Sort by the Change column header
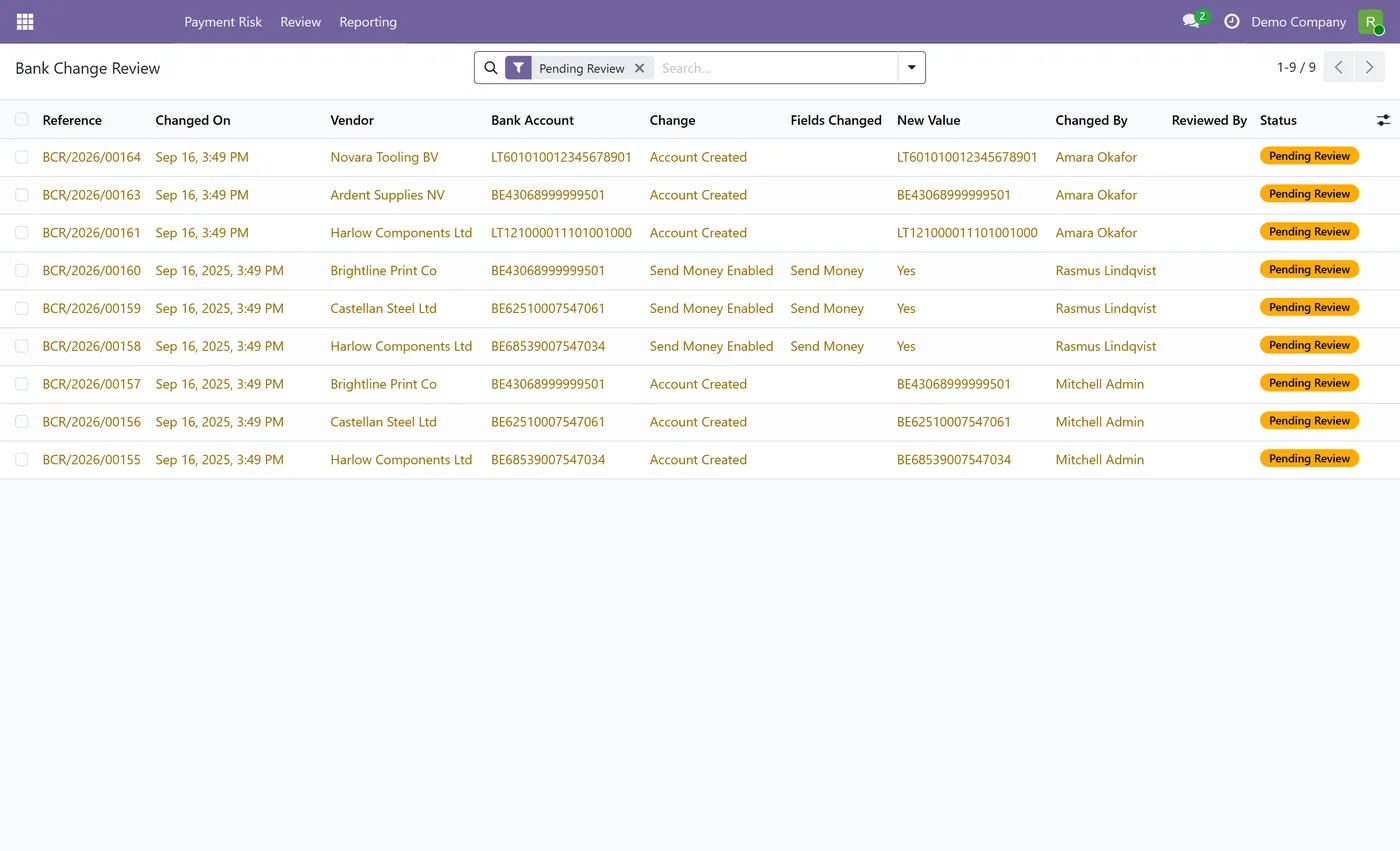 pyautogui.click(x=672, y=120)
